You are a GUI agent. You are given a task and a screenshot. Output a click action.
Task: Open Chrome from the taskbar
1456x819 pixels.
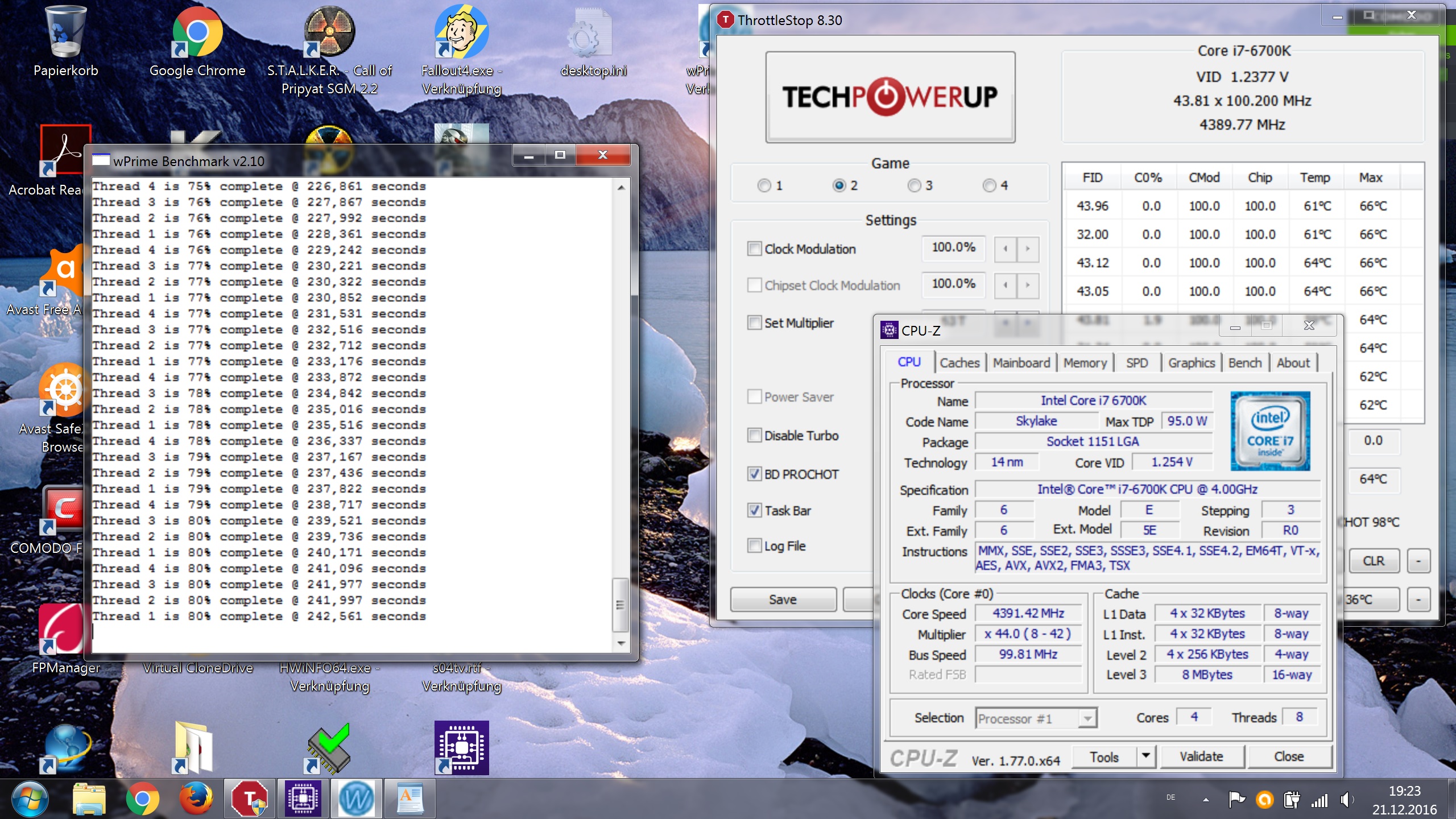point(142,799)
